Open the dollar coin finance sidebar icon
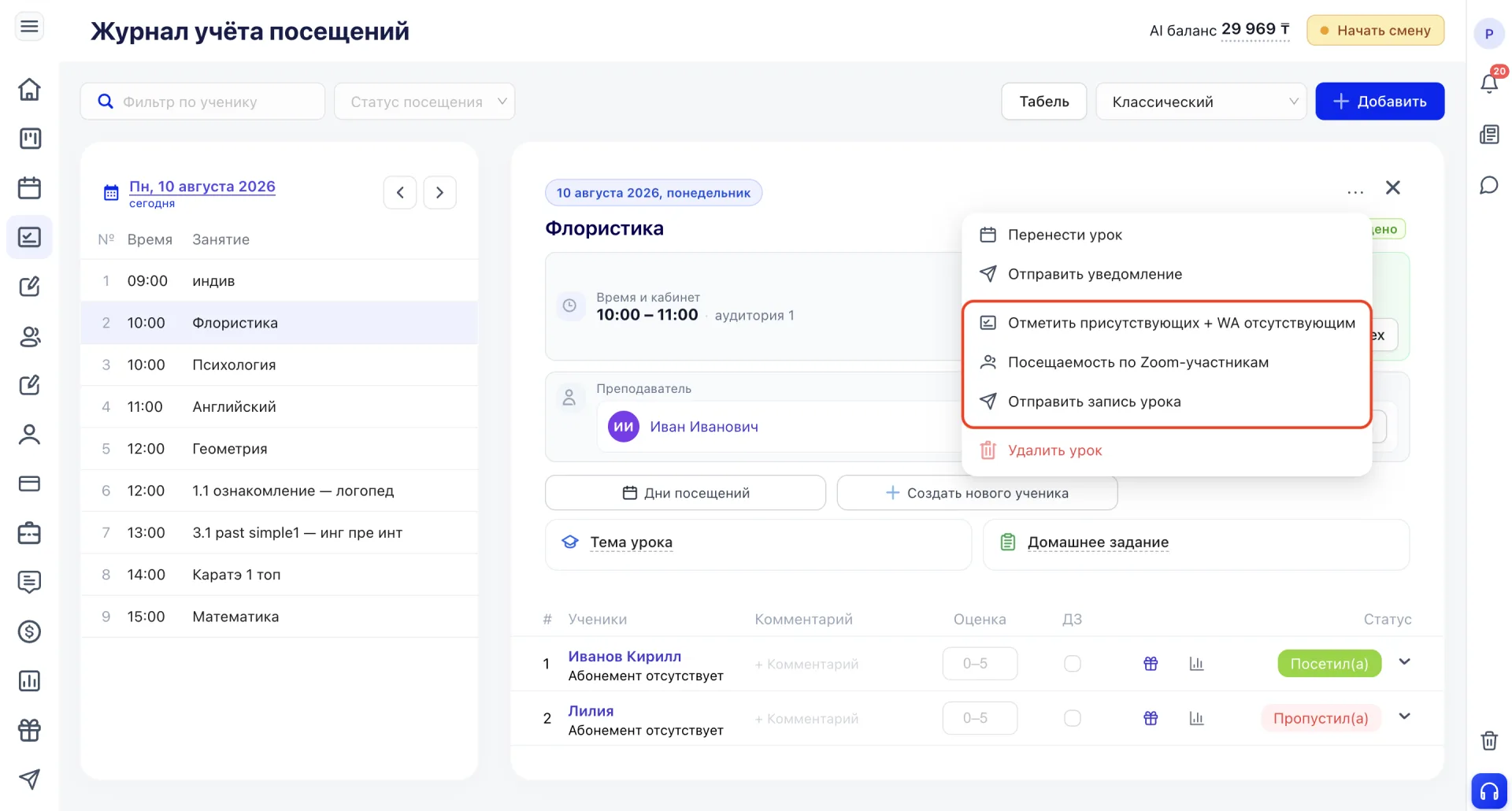 [29, 631]
